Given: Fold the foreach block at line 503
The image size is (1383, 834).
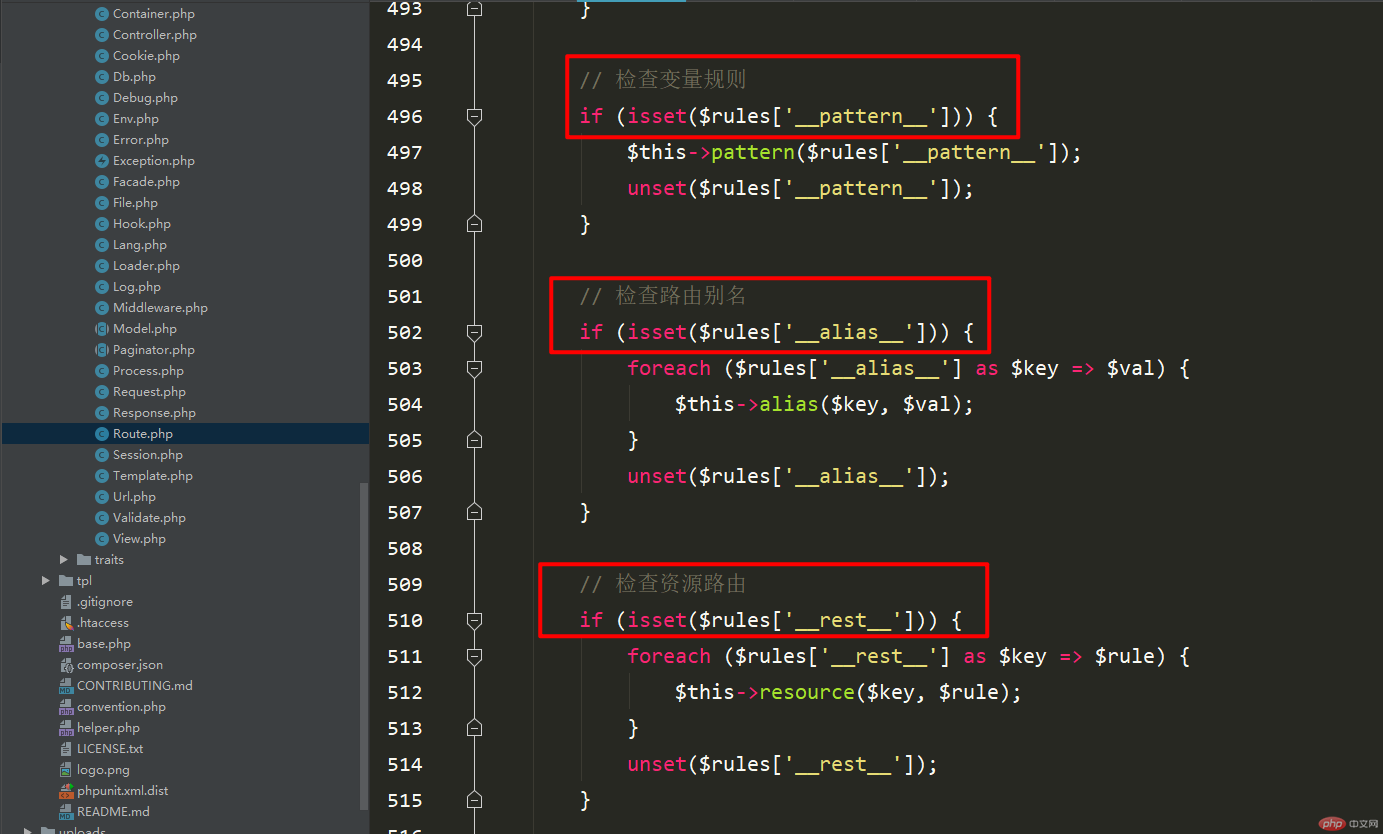Looking at the screenshot, I should click(475, 368).
